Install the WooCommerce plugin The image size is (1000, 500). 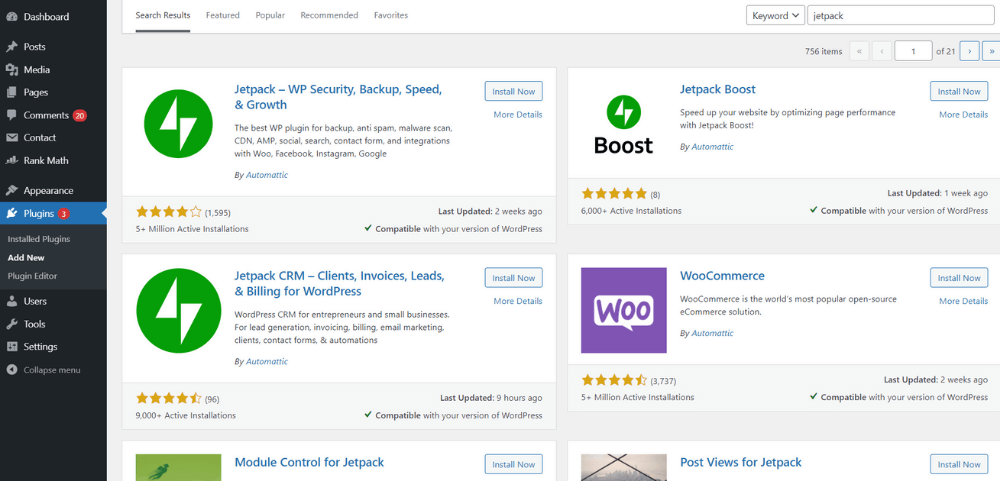(x=958, y=278)
